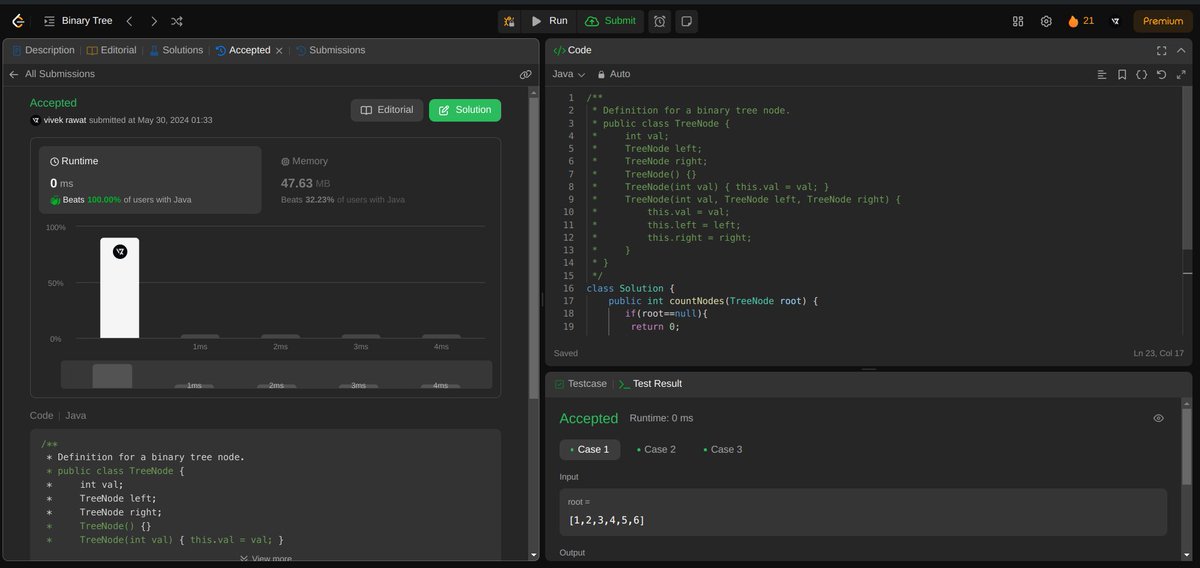
Task: Expand code with View more
Action: [x=266, y=559]
